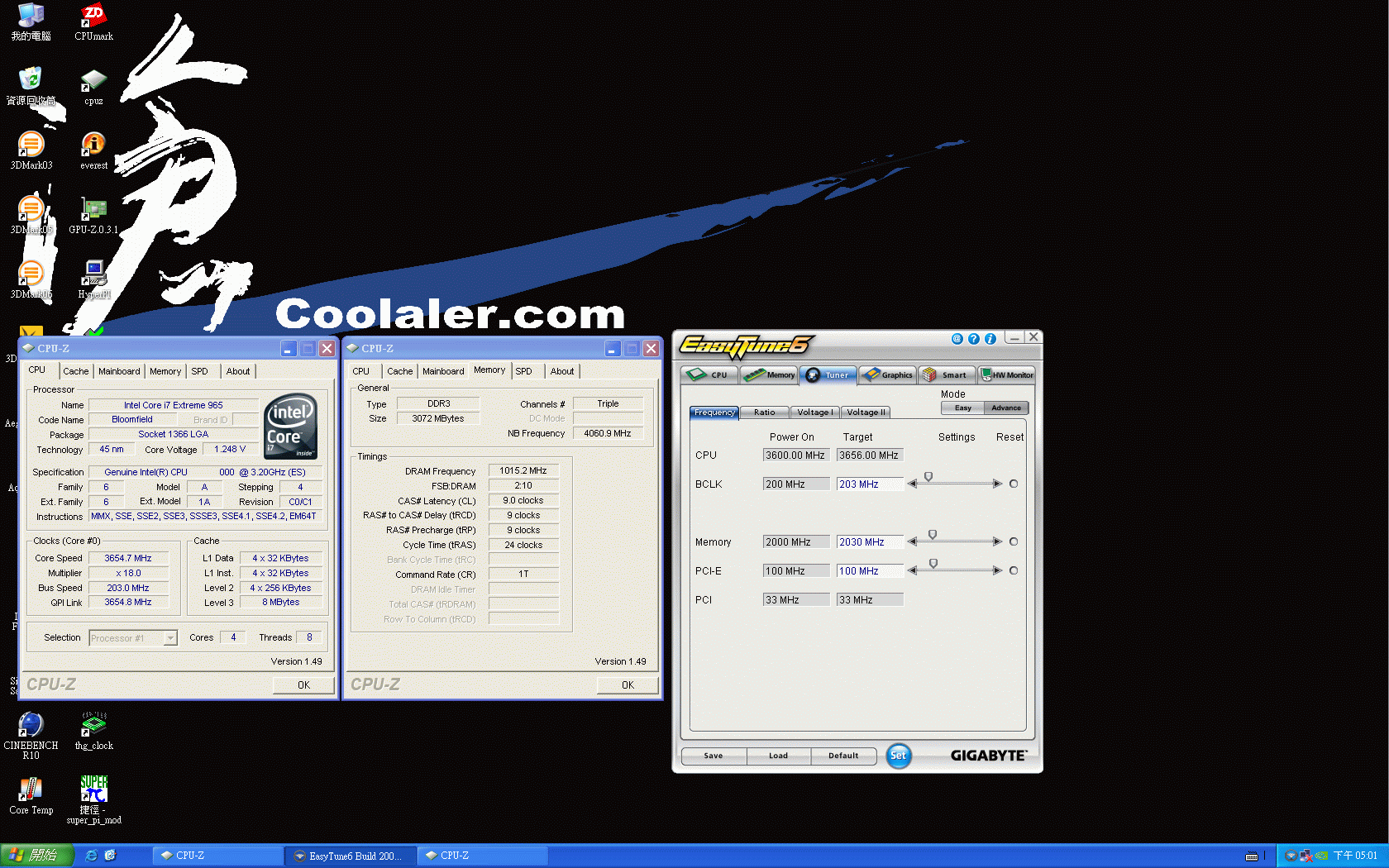Click the EasyTune6 info icon
Screen dimensions: 1389x868
pos(990,339)
